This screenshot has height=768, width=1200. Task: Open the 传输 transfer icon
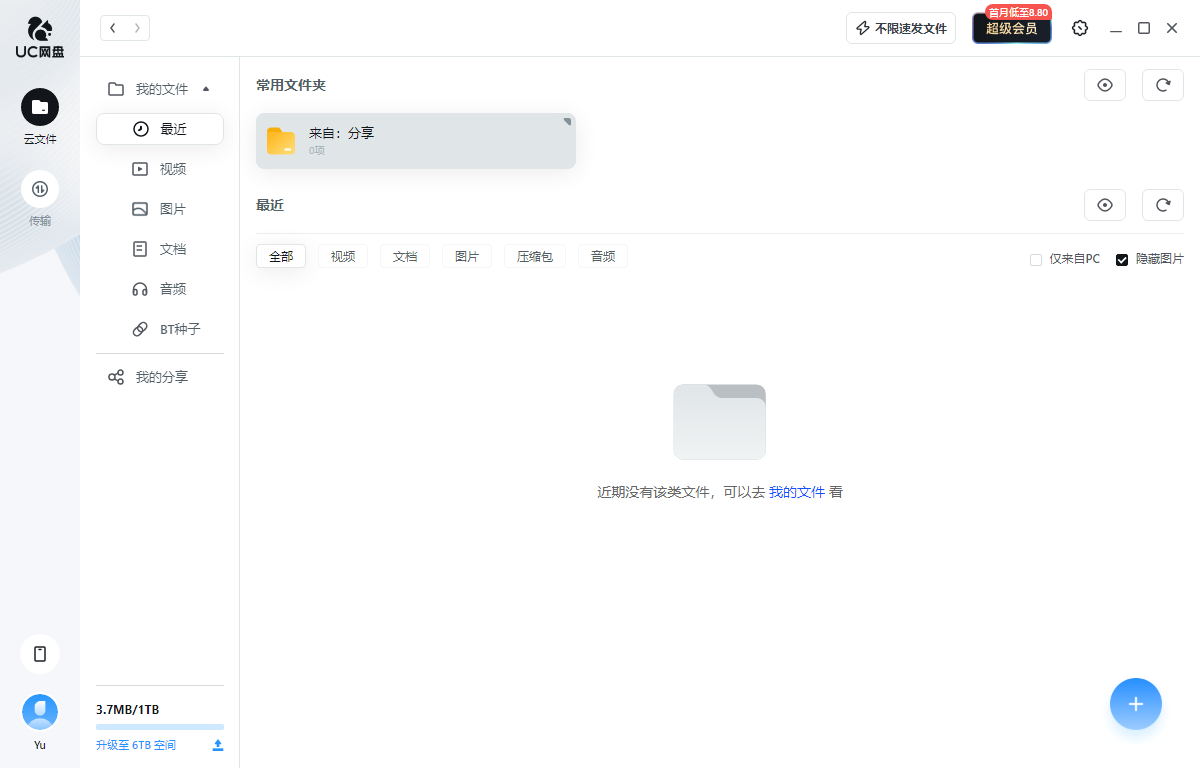click(x=40, y=189)
